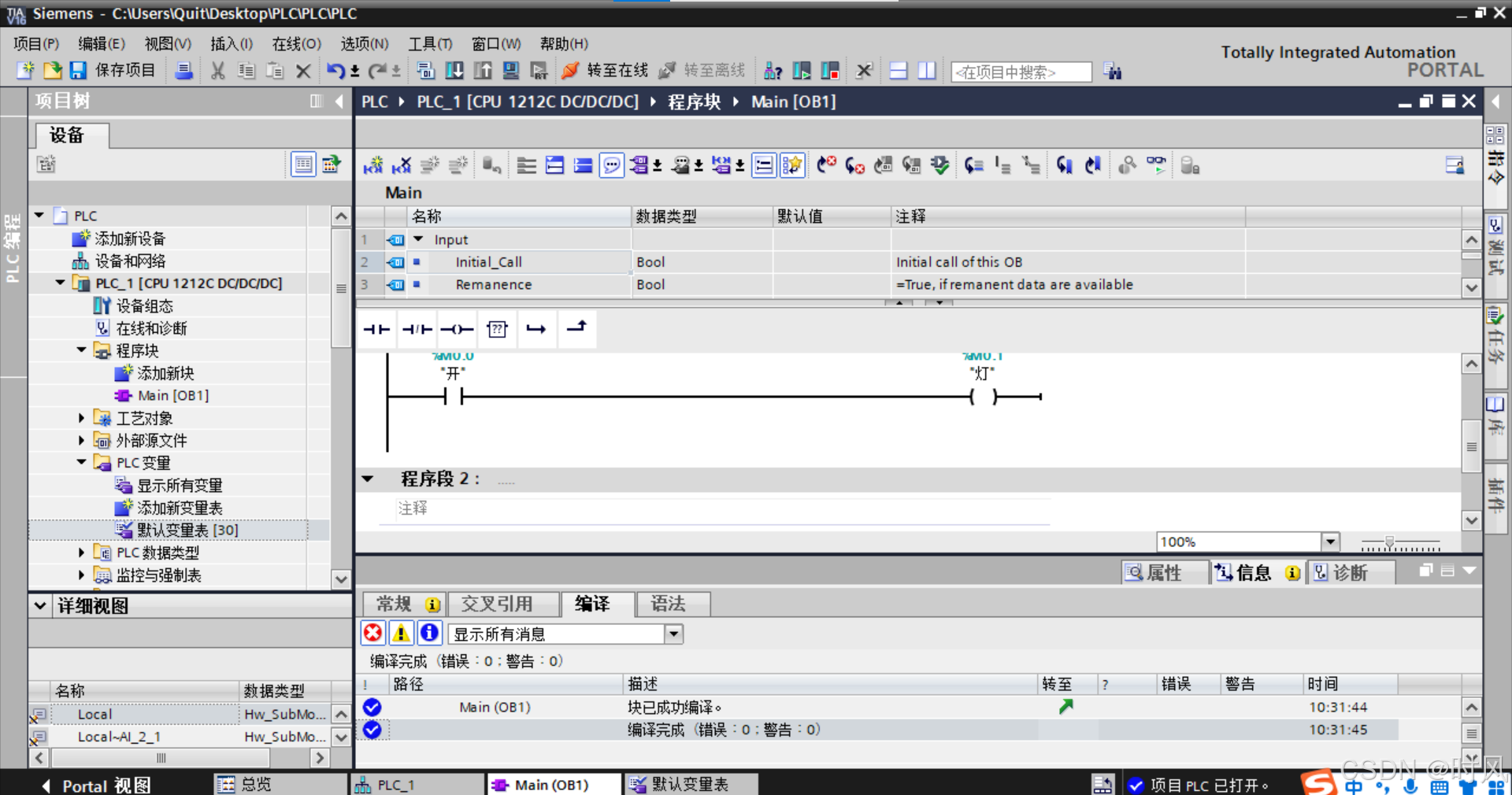
Task: Open 编辑(E) menu
Action: pyautogui.click(x=102, y=44)
